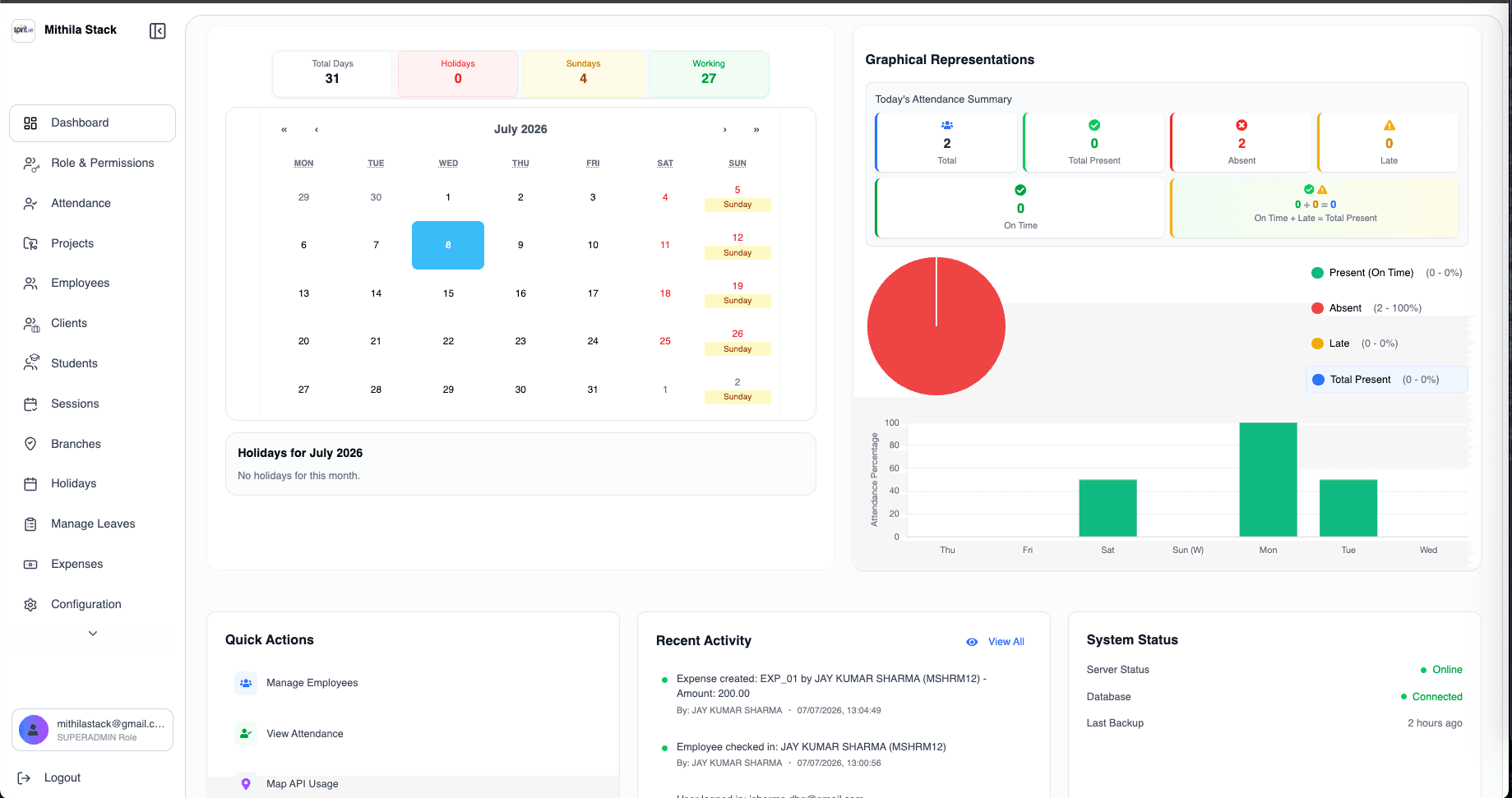Click the red Absent cross icon
The height and width of the screenshot is (798, 1512).
pyautogui.click(x=1242, y=125)
